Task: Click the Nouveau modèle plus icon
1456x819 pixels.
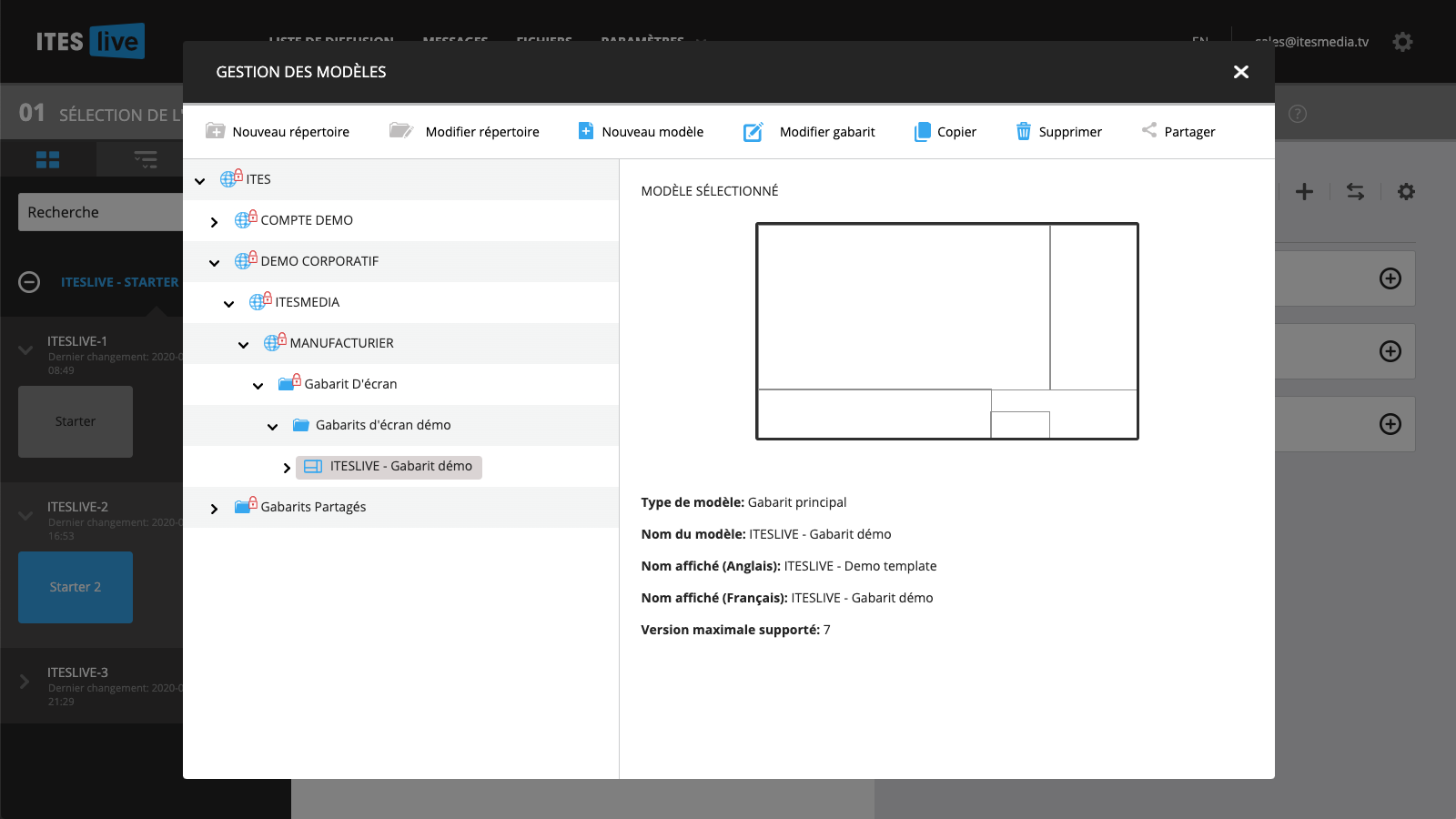Action: click(586, 131)
